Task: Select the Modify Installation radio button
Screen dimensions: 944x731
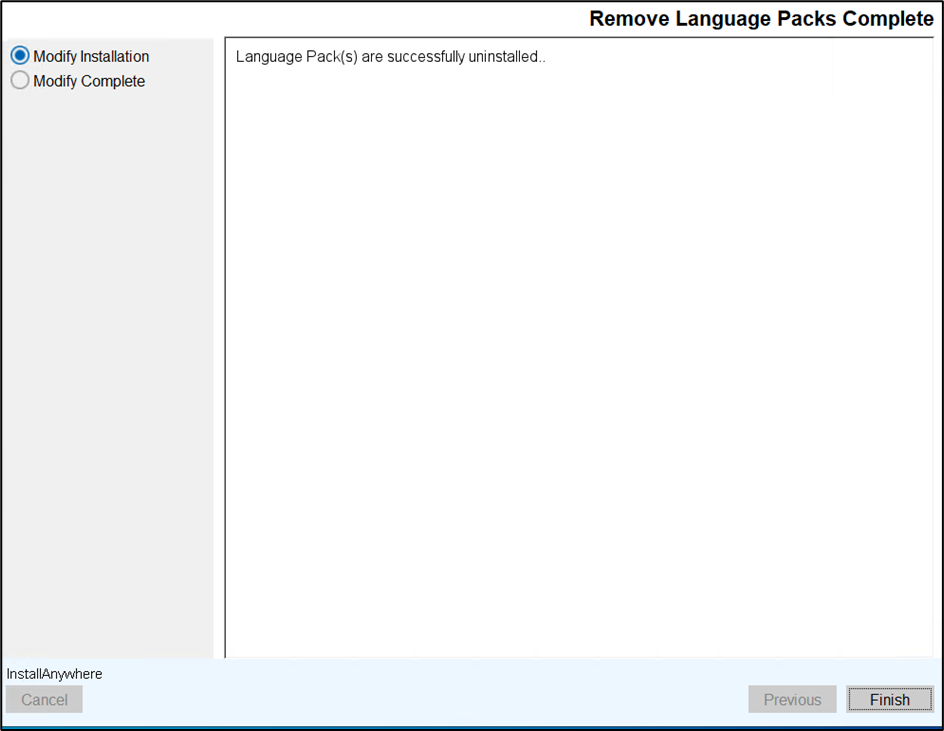Action: tap(20, 57)
